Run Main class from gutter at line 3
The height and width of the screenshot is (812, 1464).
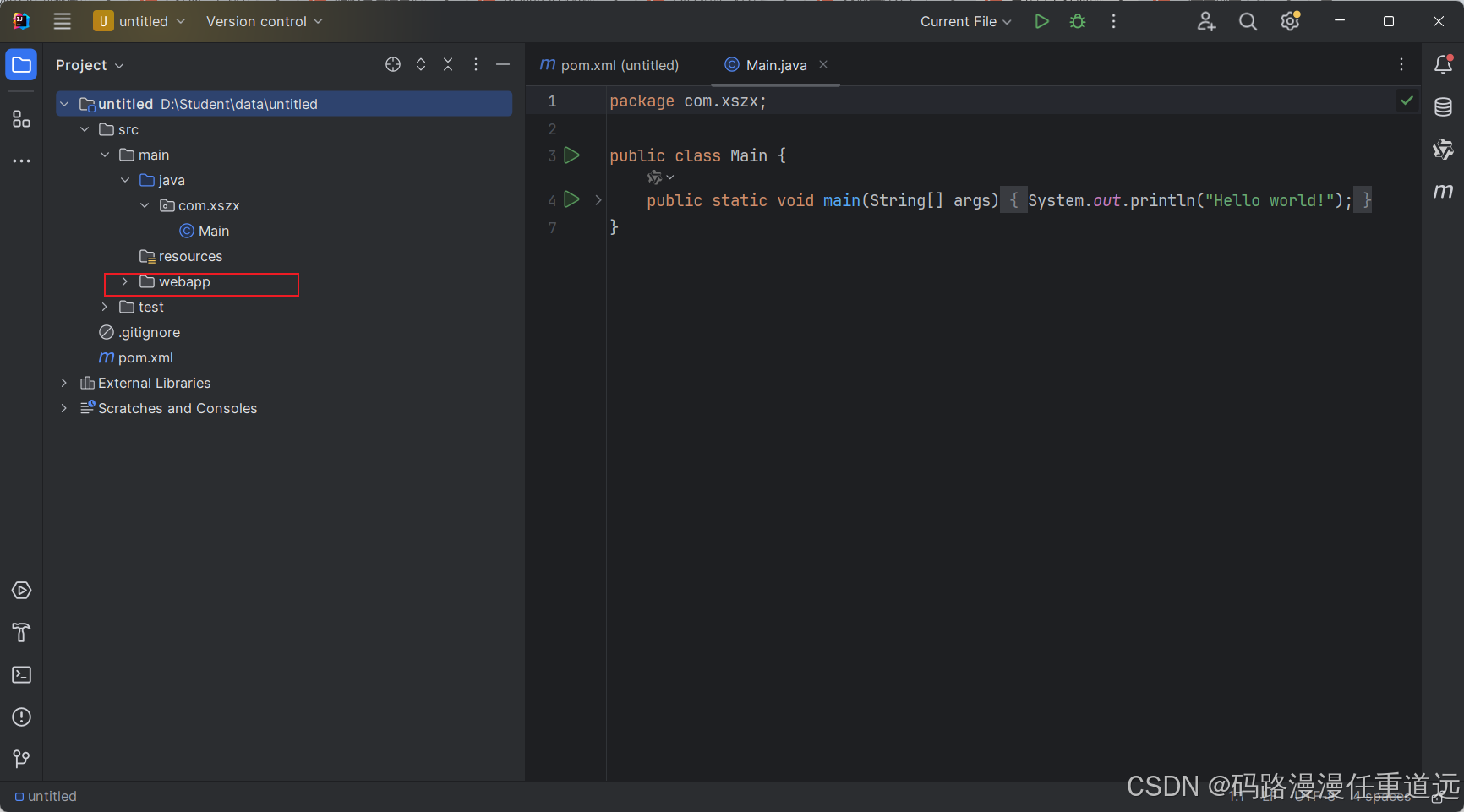click(x=572, y=155)
